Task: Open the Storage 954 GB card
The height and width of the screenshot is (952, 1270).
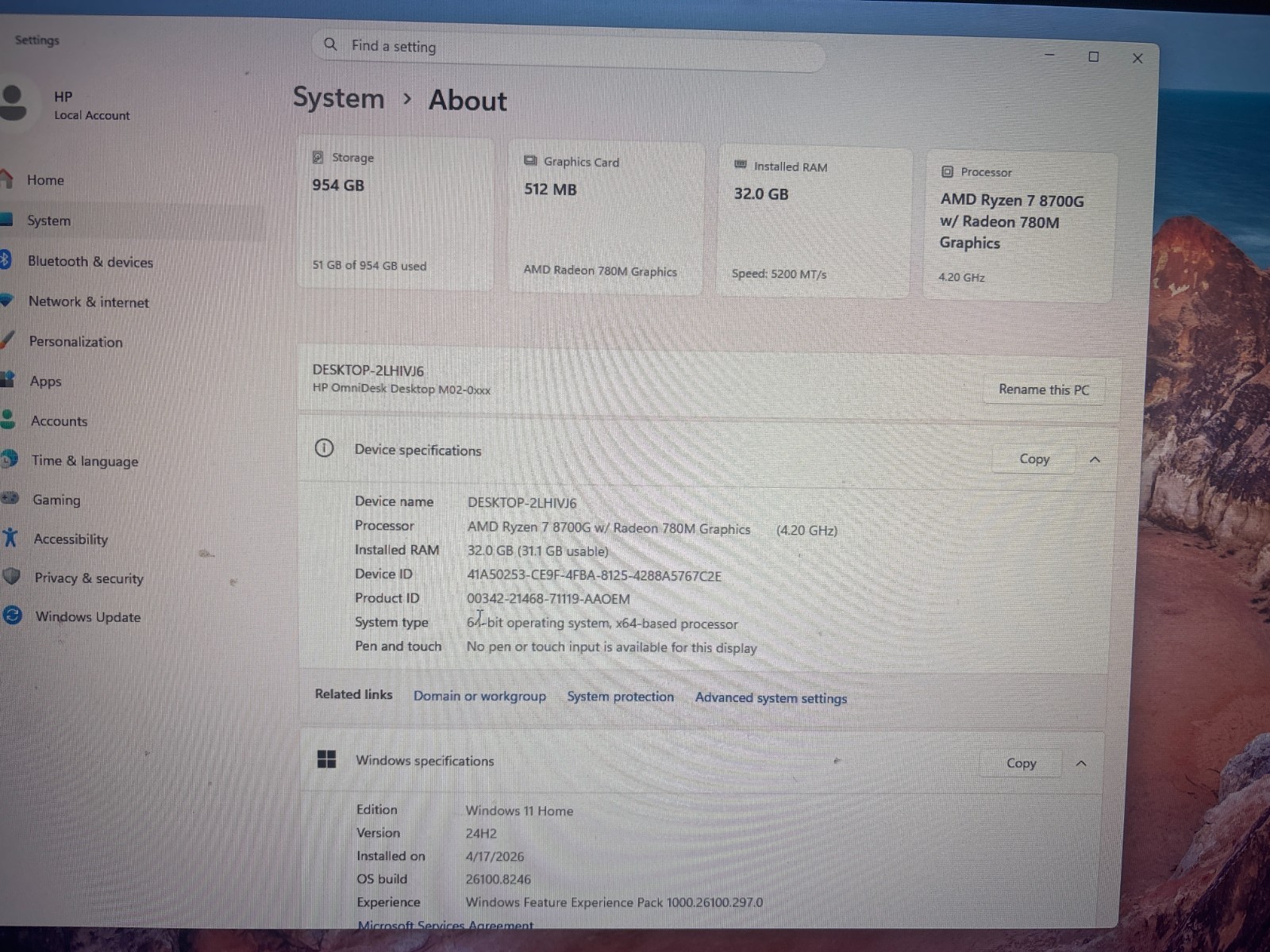Action: (x=395, y=213)
